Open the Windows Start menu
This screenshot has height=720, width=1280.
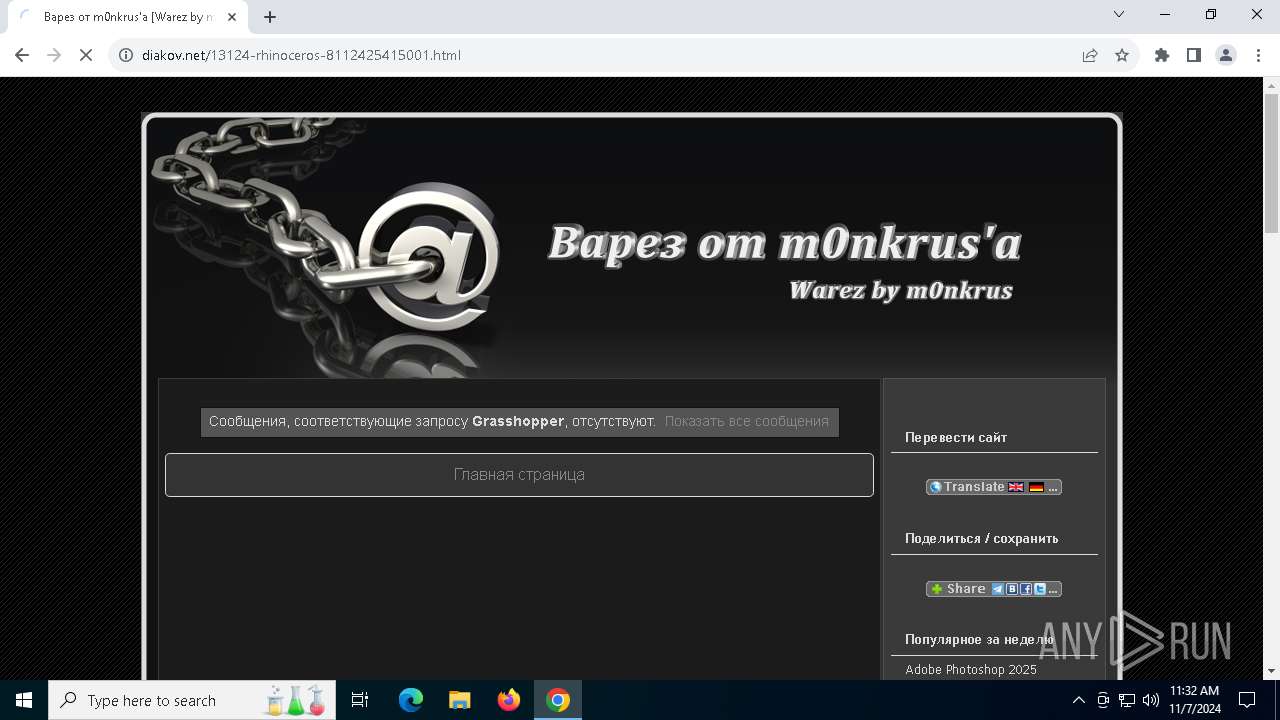click(x=24, y=700)
